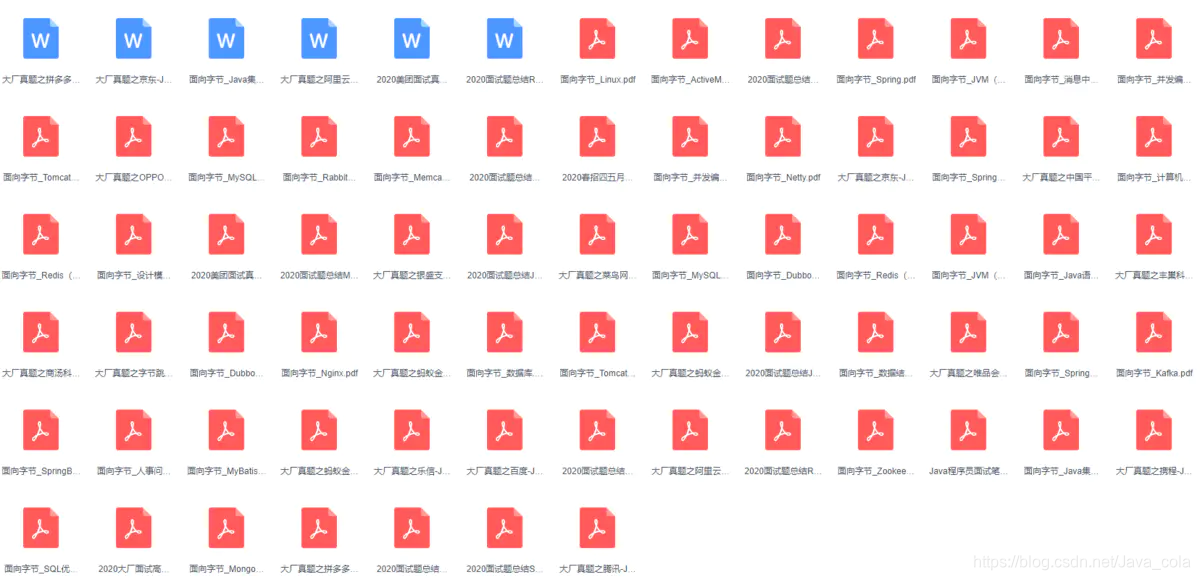Viewport: 1200px width, 580px height.
Task: Click the file name 大厂真题之唯品会
Action: tap(969, 373)
